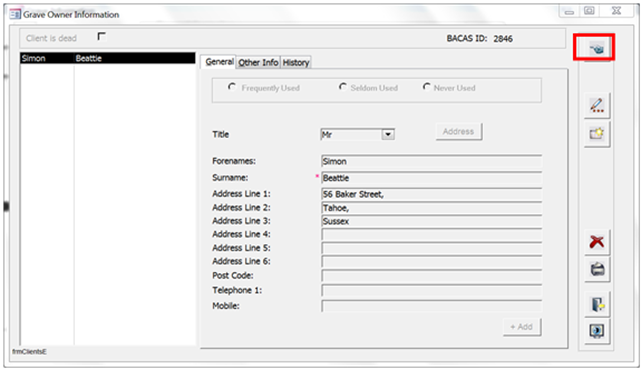
Task: Click the Mobile input field
Action: pyautogui.click(x=431, y=306)
